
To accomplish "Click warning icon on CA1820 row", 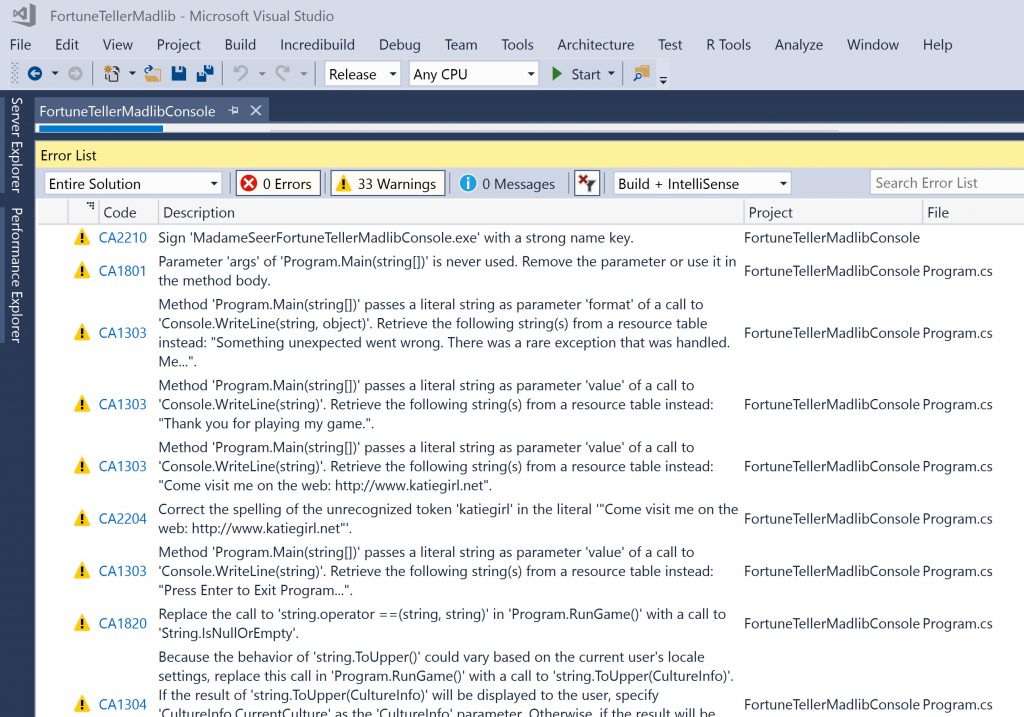I will pyautogui.click(x=82, y=623).
